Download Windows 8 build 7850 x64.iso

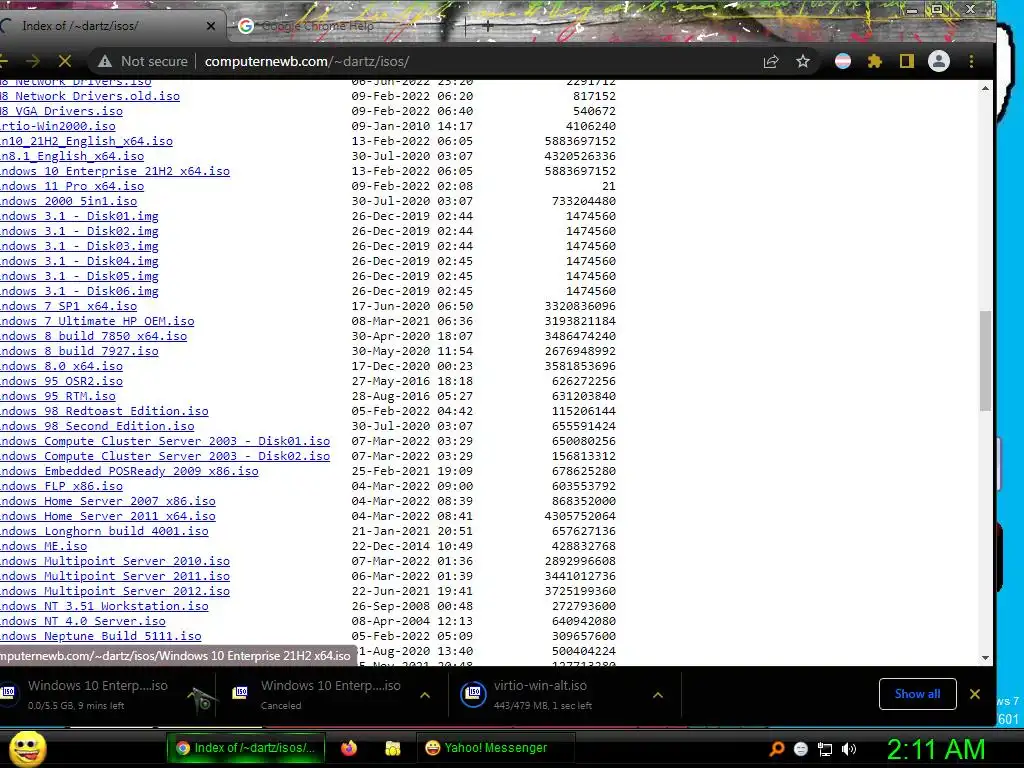(x=93, y=336)
